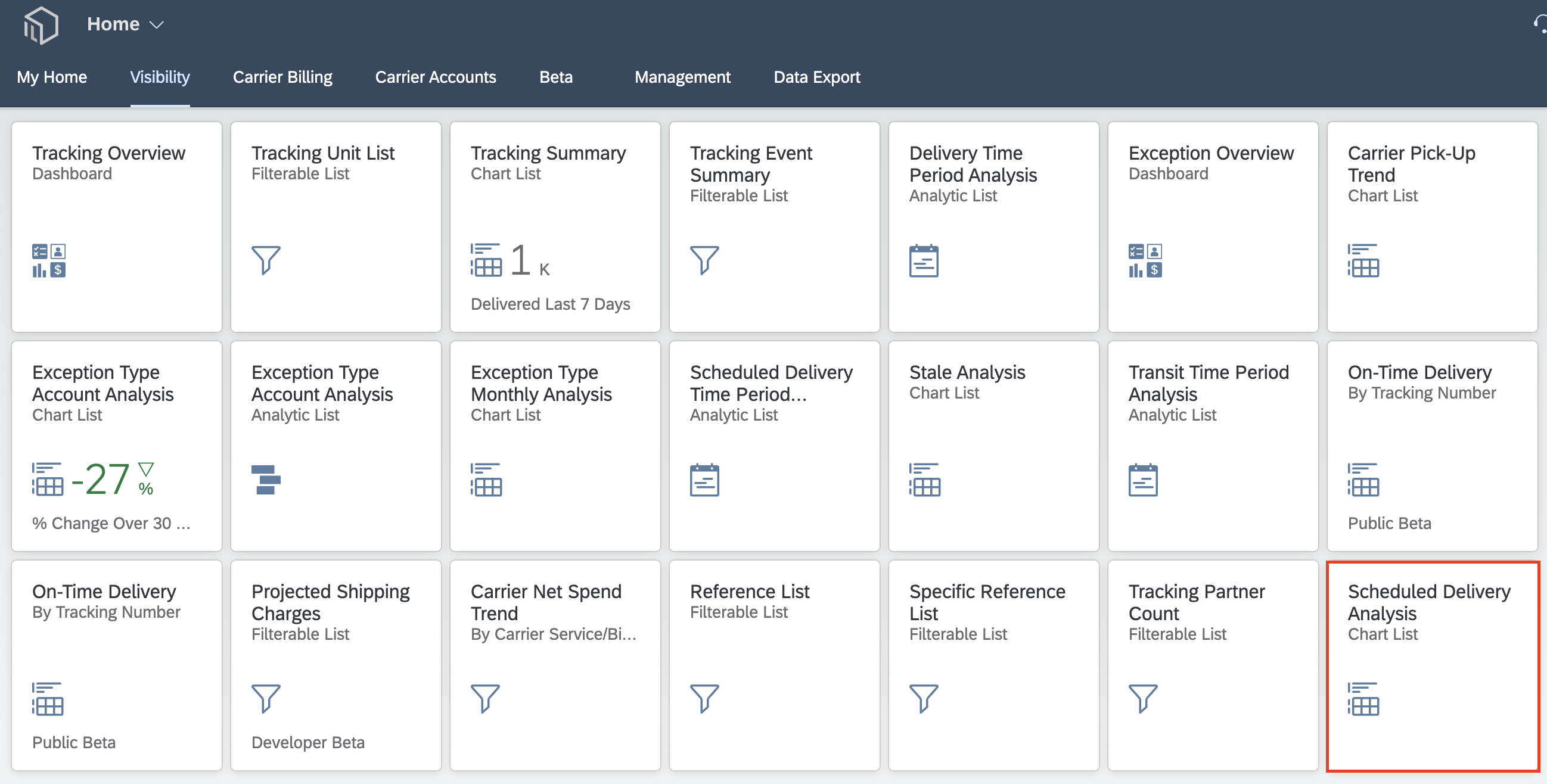Screen dimensions: 1547x784
Task: Switch to the Data Export tab
Action: (x=817, y=77)
